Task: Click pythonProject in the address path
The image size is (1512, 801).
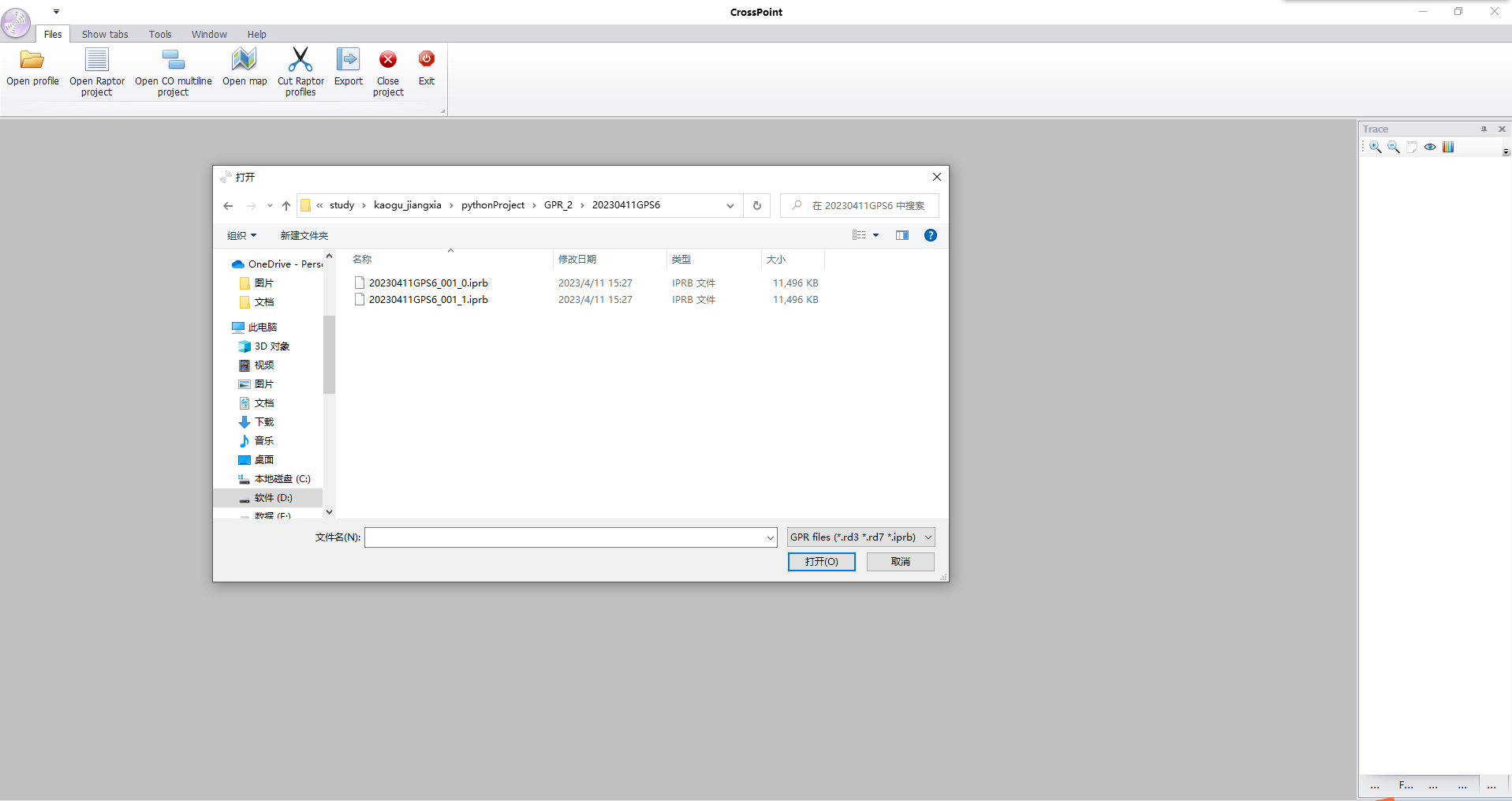Action: click(x=493, y=205)
